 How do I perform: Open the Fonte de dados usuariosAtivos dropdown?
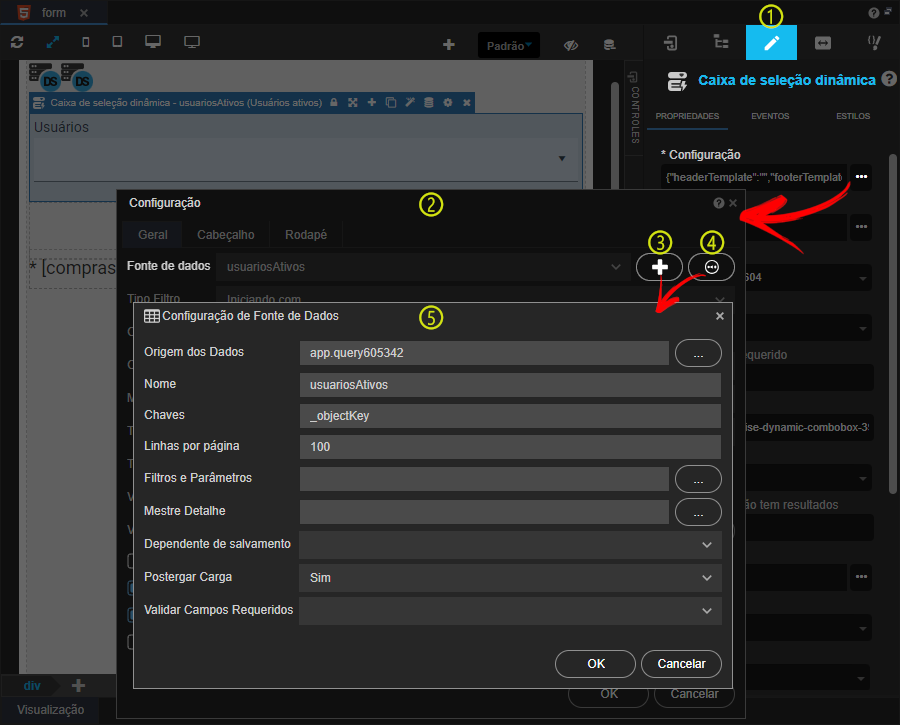point(423,266)
